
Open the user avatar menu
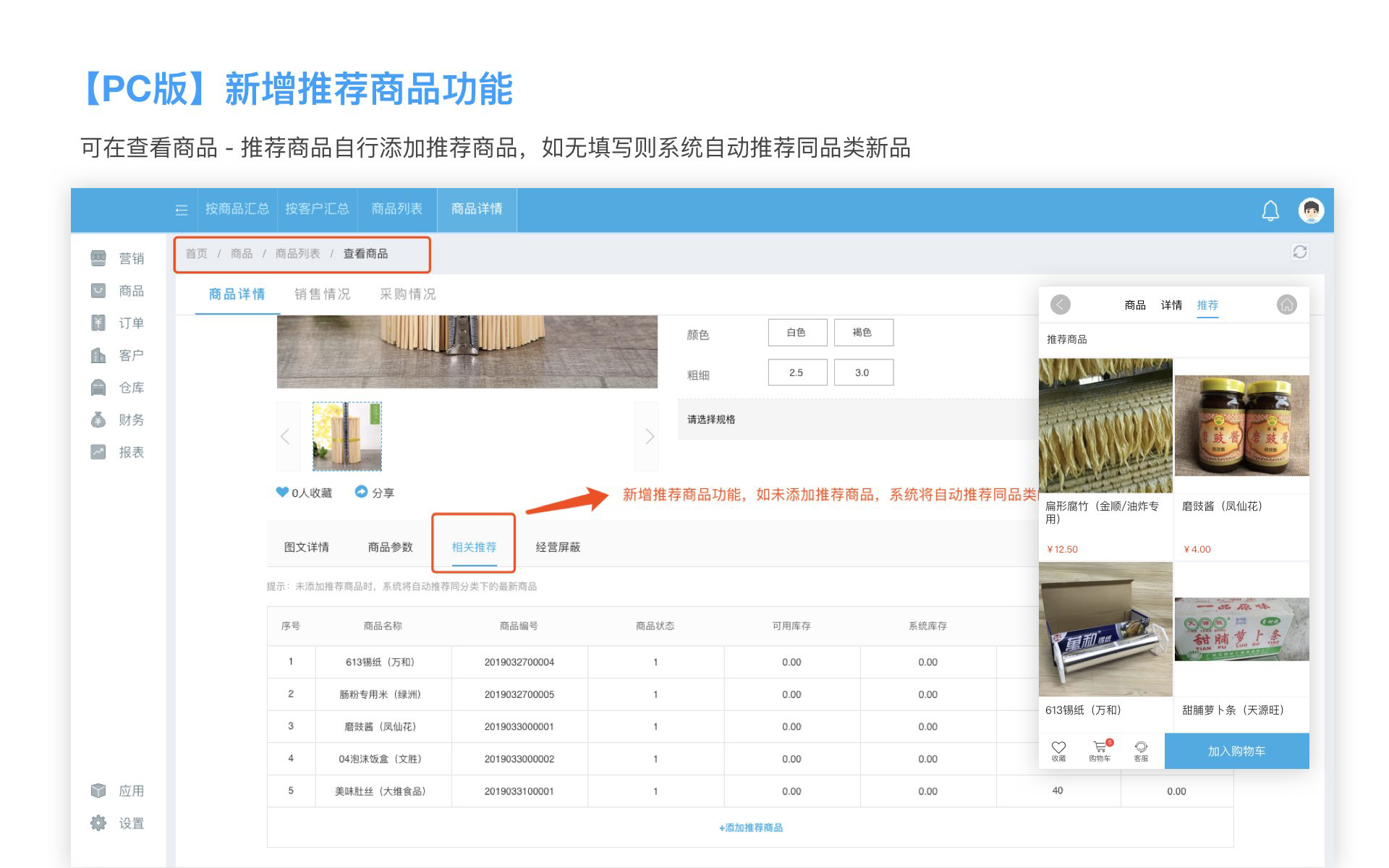1311,210
